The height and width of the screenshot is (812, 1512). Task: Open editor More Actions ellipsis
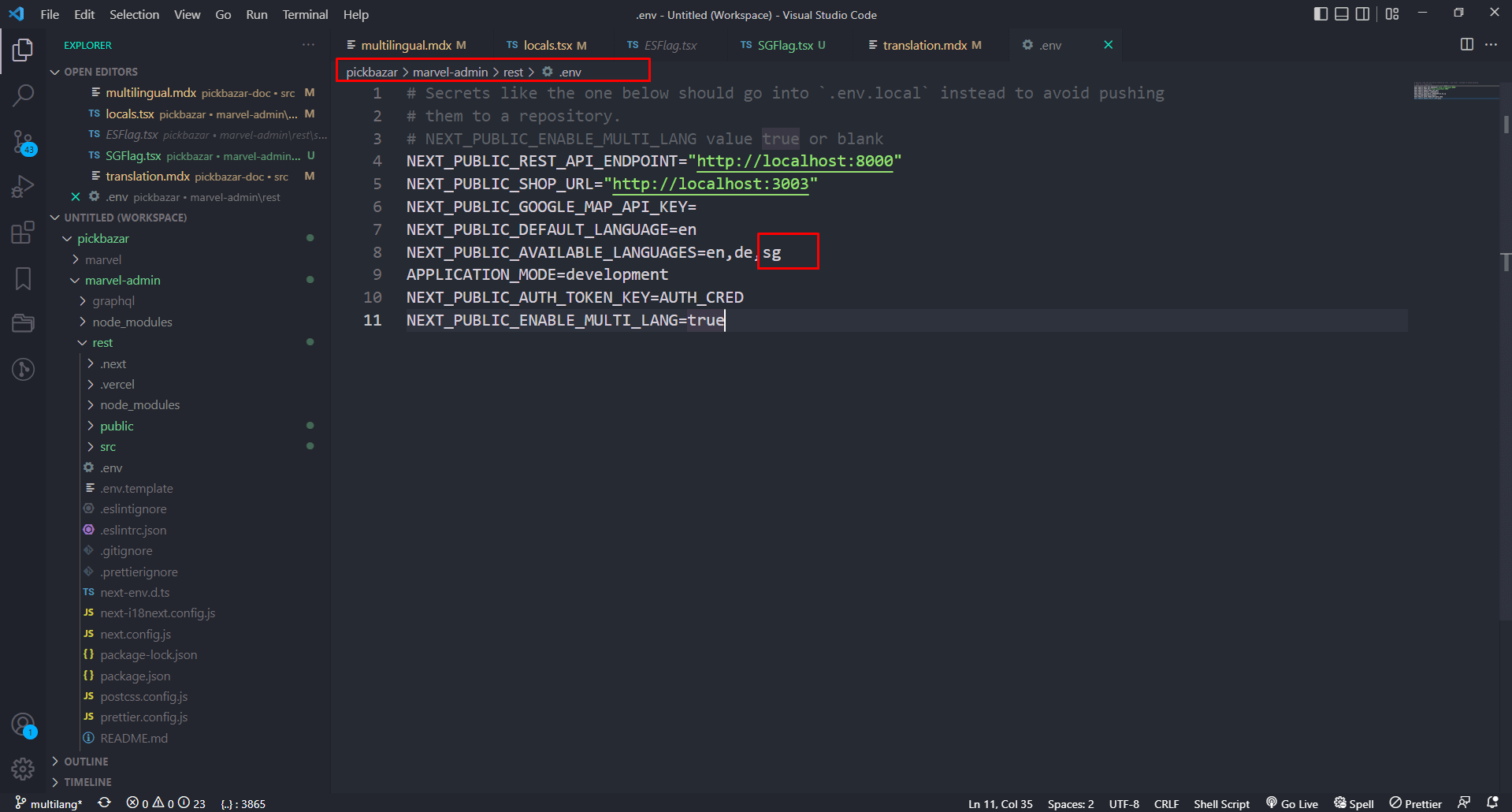tap(1491, 45)
